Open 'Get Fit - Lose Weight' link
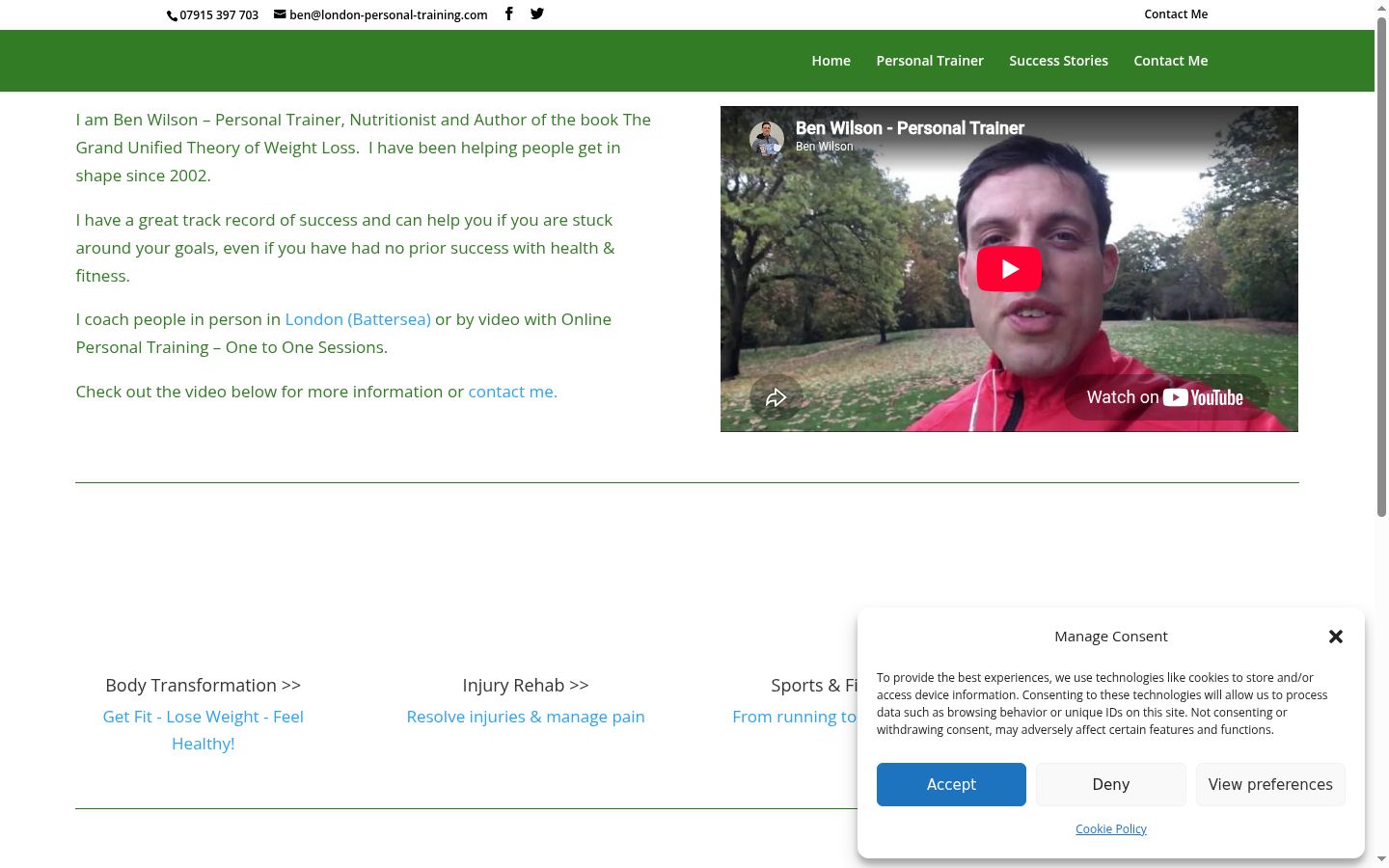 click(203, 730)
